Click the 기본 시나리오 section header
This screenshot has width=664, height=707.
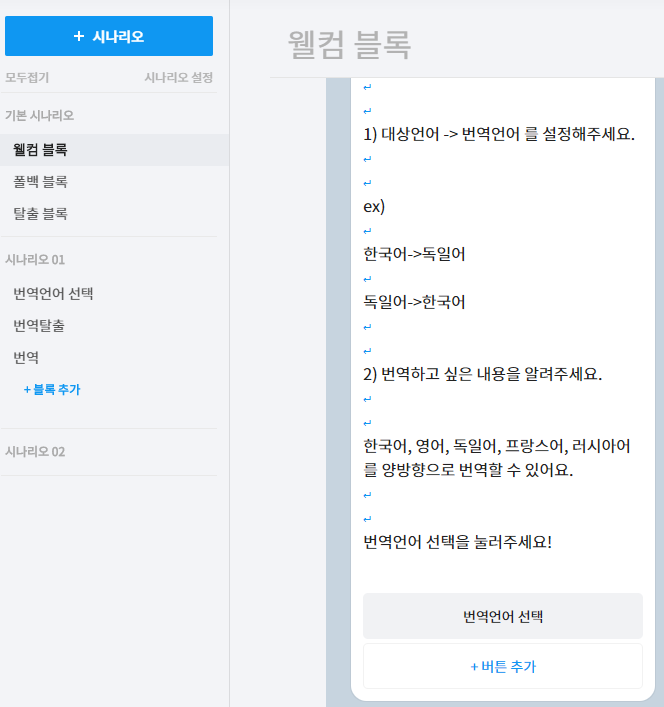pos(39,115)
